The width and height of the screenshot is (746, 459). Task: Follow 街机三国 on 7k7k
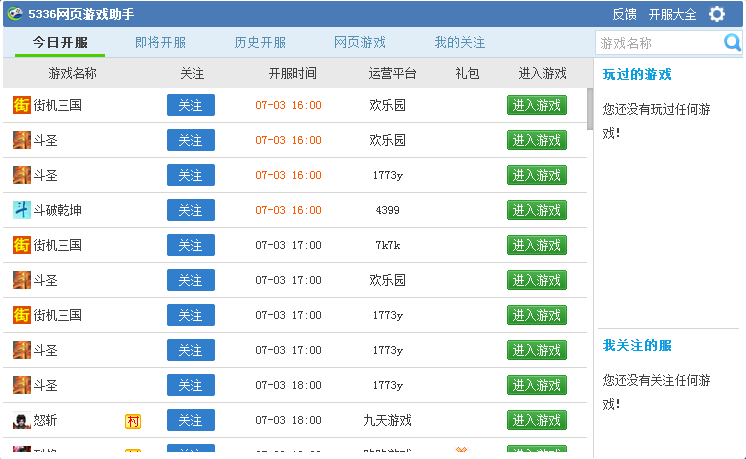click(x=191, y=245)
